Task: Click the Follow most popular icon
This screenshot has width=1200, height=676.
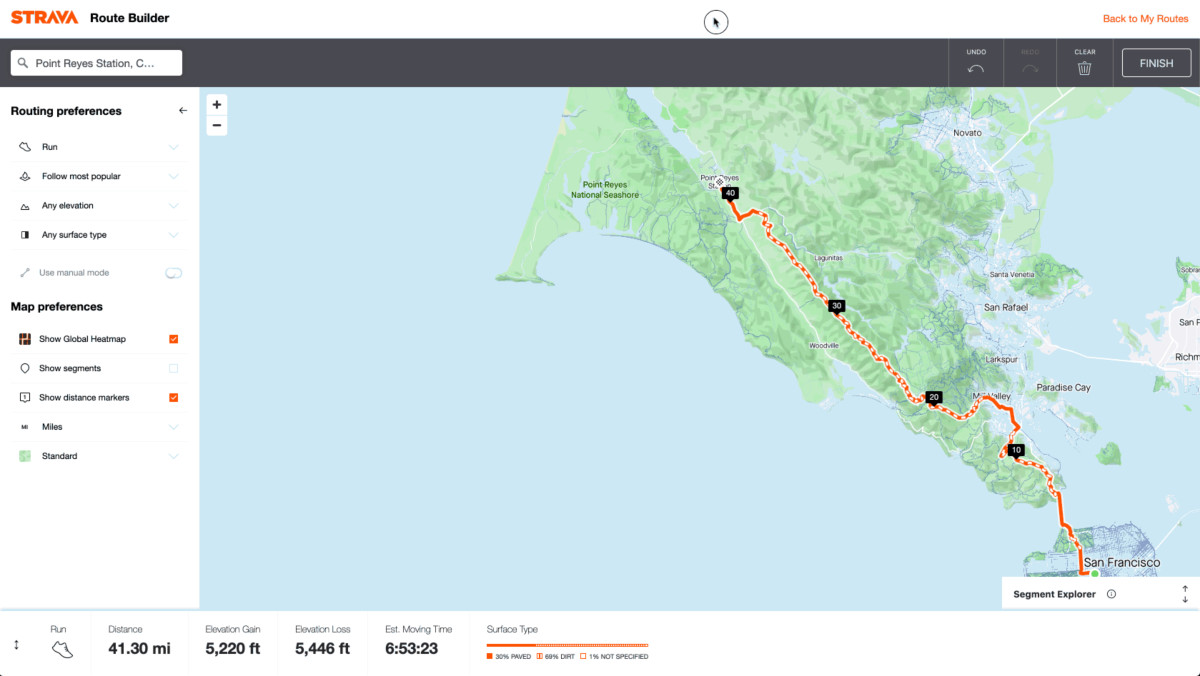Action: pos(25,176)
